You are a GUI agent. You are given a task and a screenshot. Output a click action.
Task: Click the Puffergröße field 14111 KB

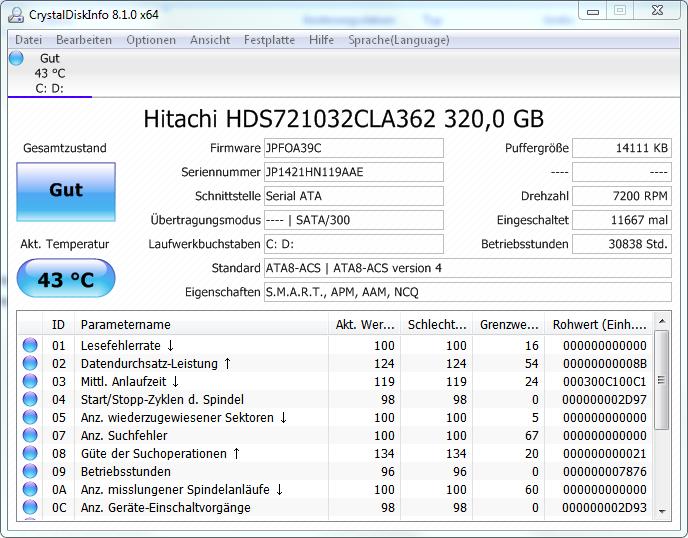click(622, 148)
